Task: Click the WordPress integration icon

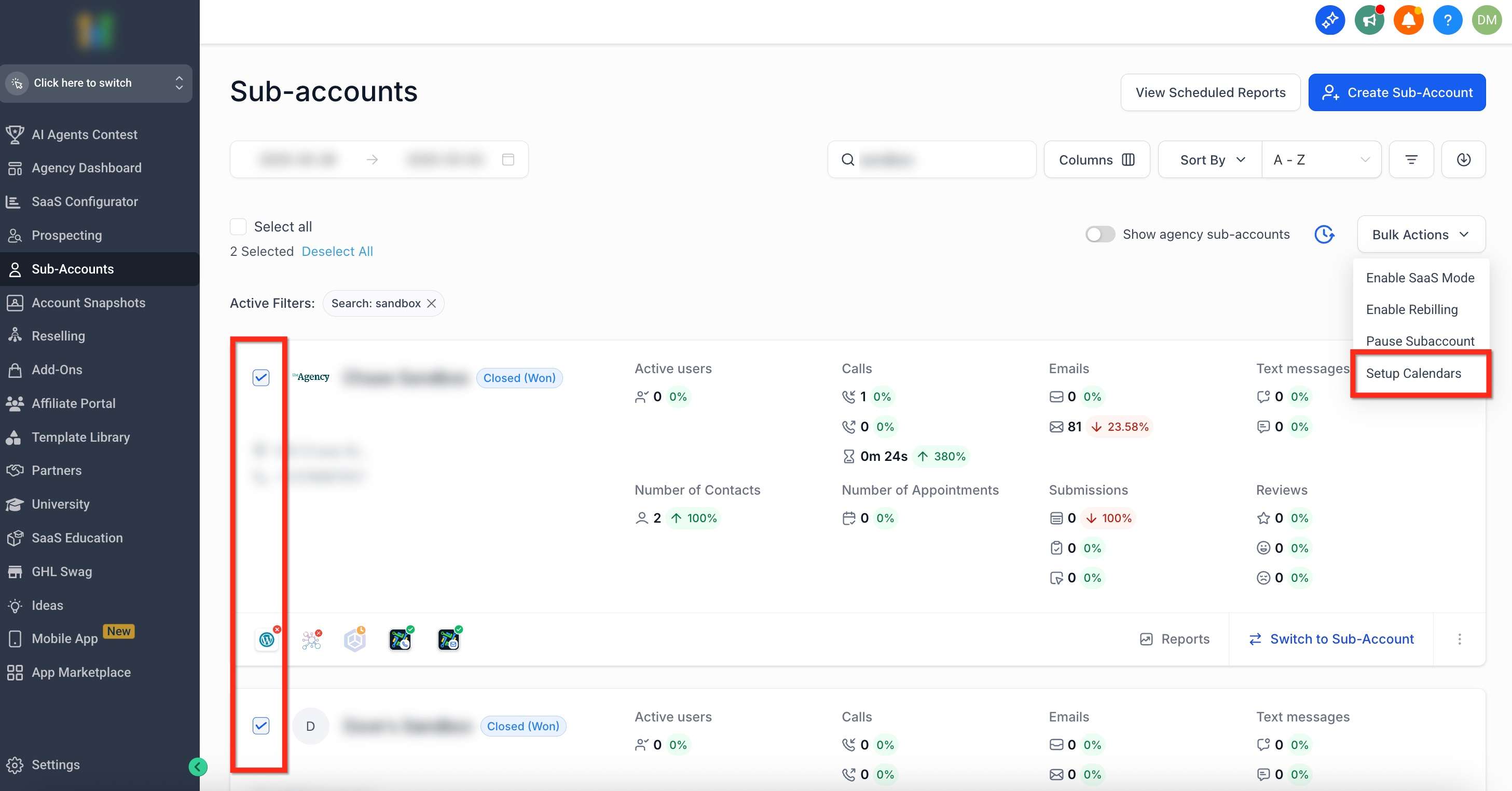Action: point(267,639)
